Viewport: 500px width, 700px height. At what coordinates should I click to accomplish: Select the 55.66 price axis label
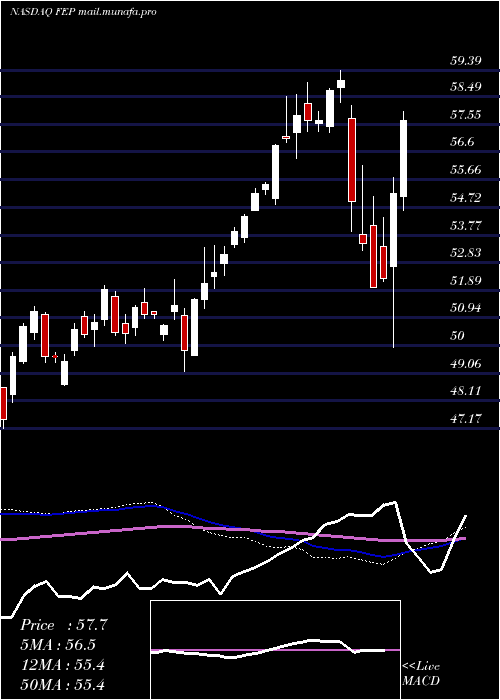click(465, 170)
